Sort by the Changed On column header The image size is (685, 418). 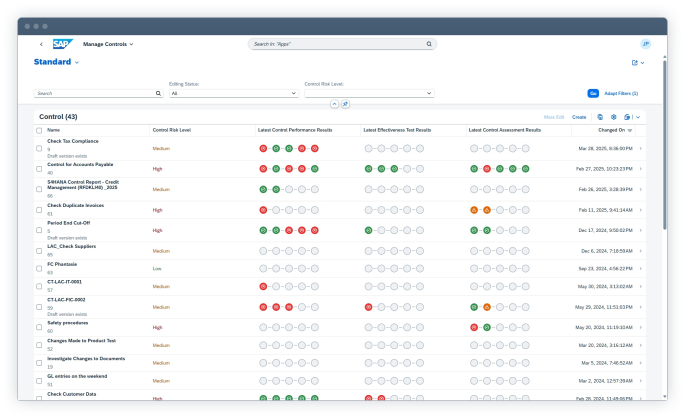pos(612,130)
